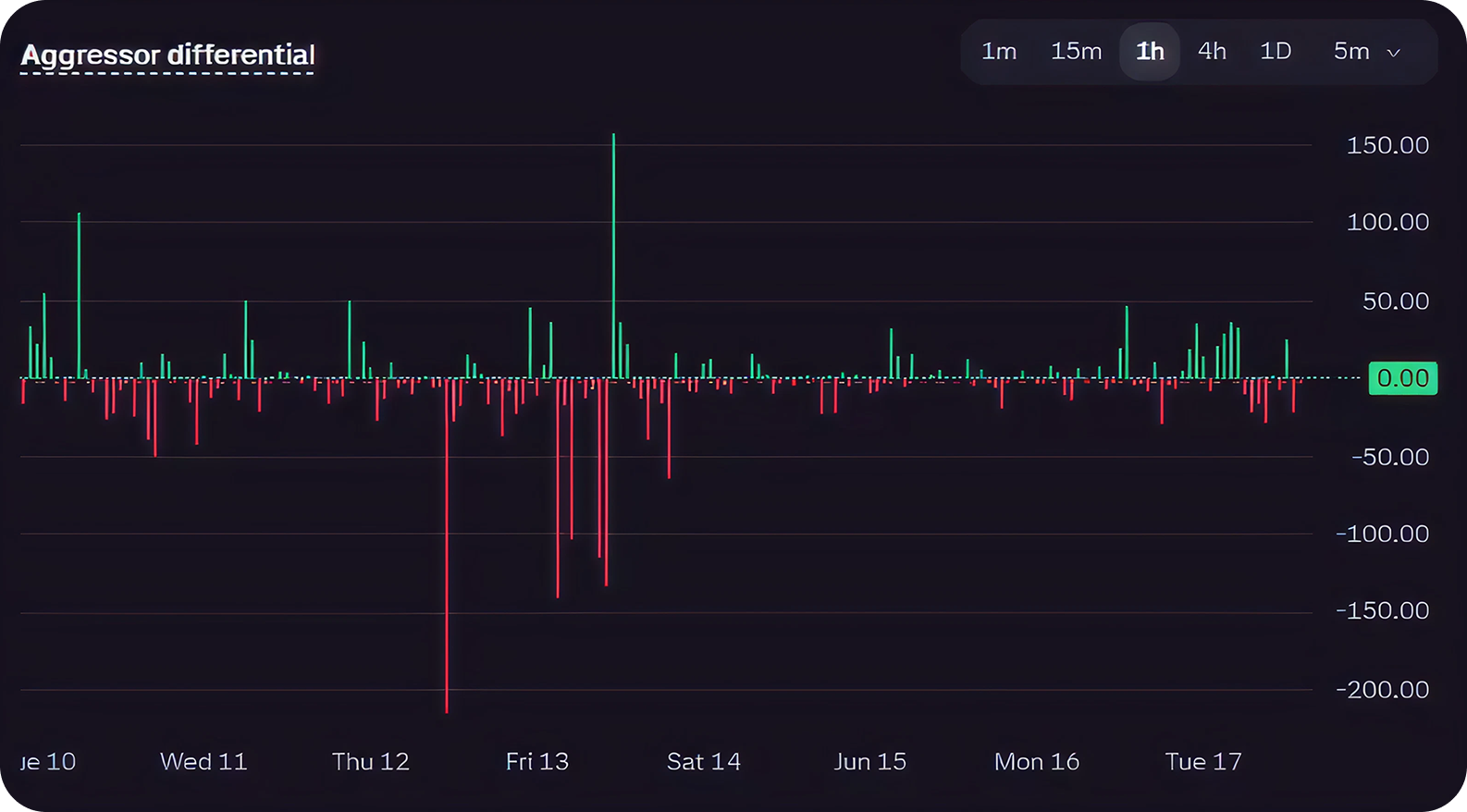The width and height of the screenshot is (1467, 812).
Task: Switch to the 1m timeframe
Action: 998,52
